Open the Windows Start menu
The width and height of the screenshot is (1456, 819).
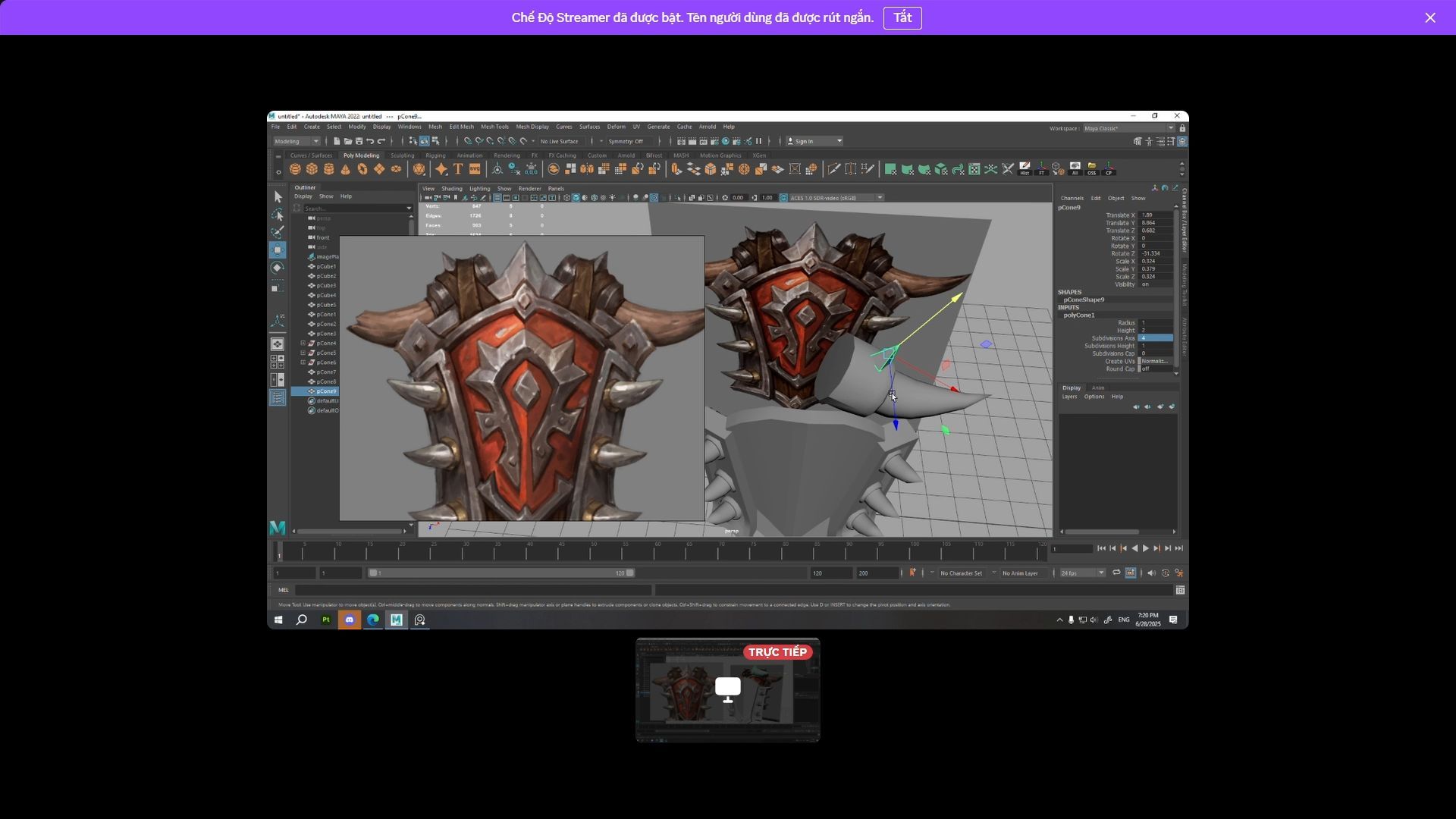coord(278,620)
